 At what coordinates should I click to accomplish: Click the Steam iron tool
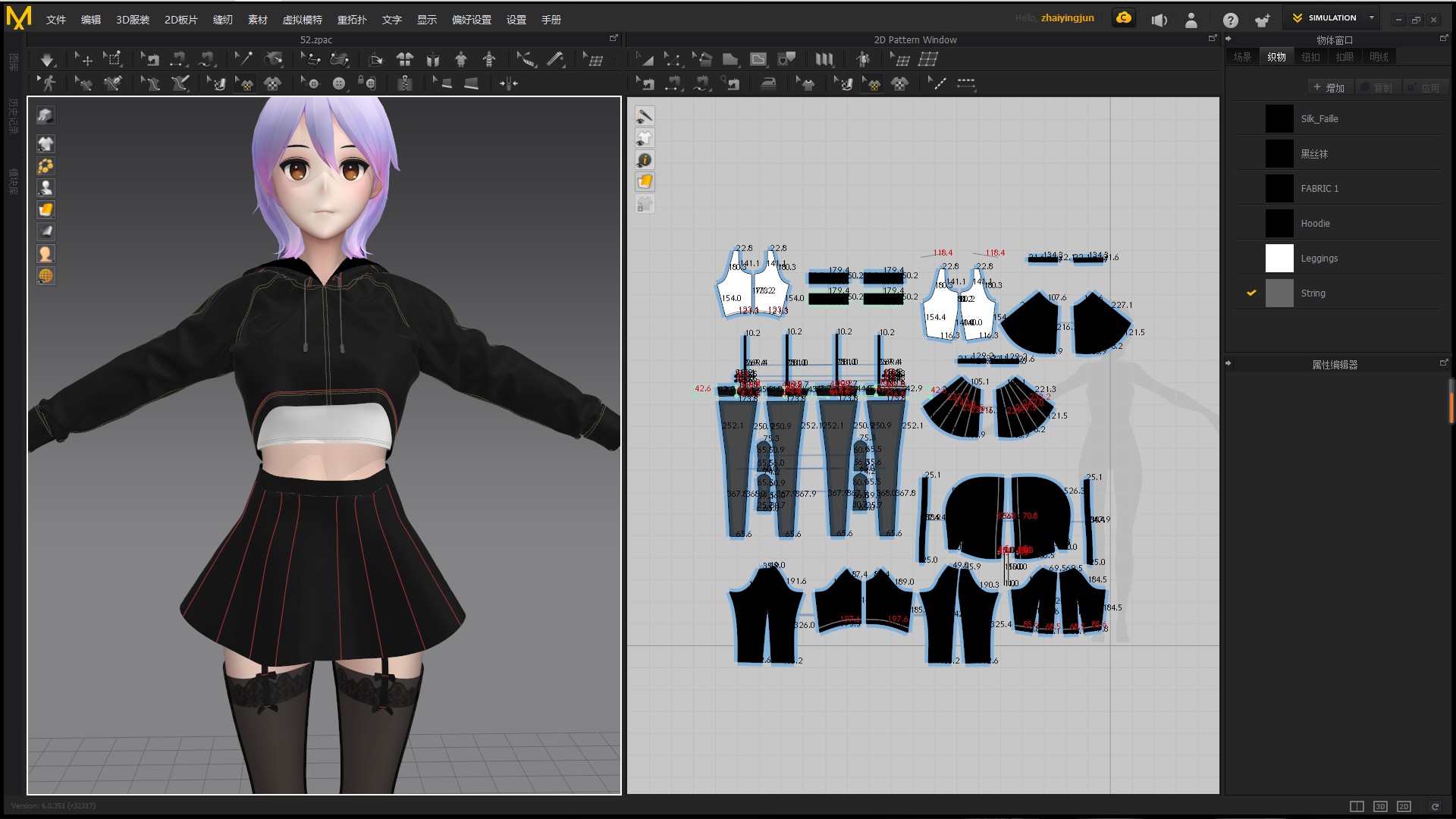[768, 83]
